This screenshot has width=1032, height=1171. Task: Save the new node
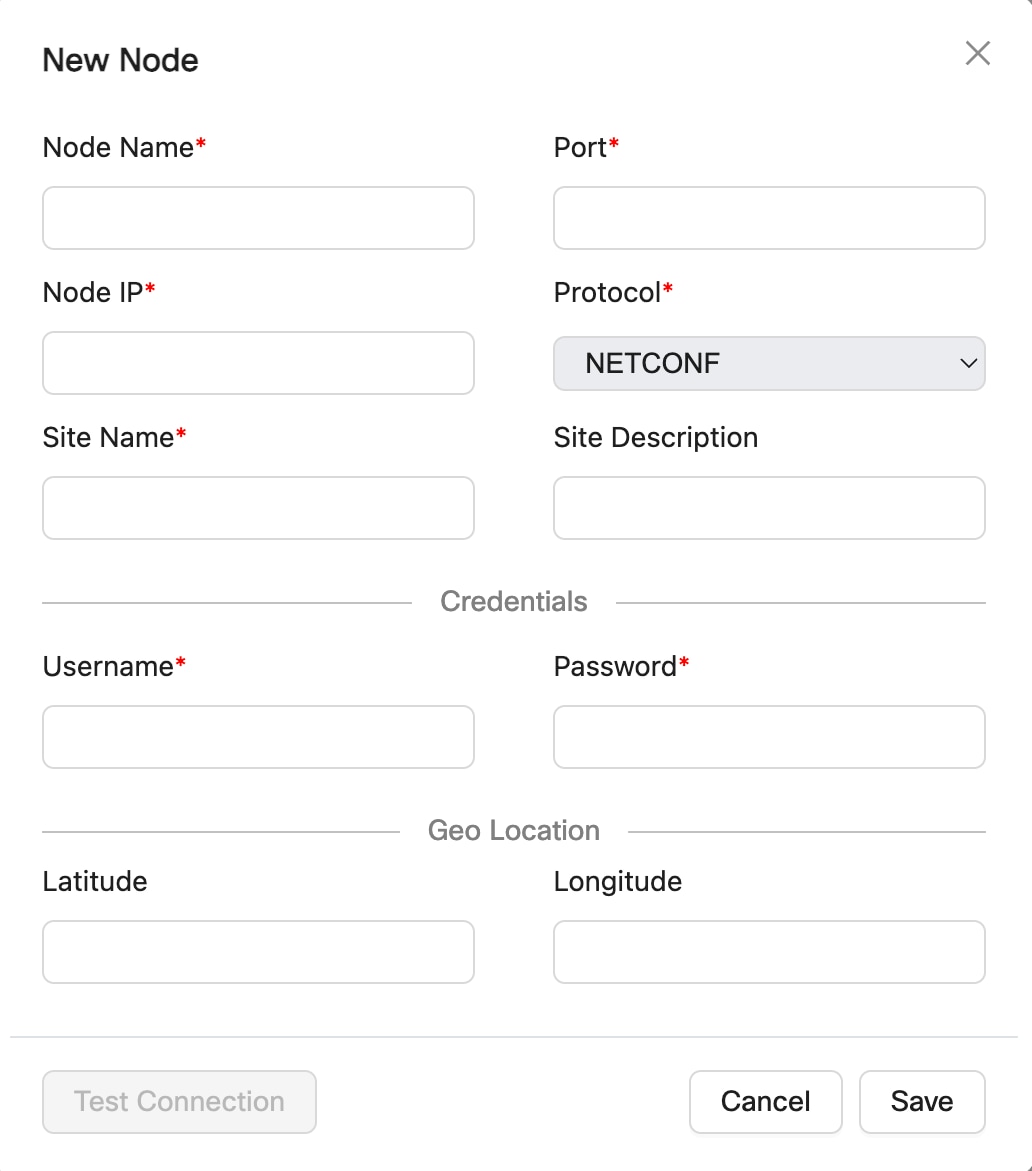coord(921,1102)
